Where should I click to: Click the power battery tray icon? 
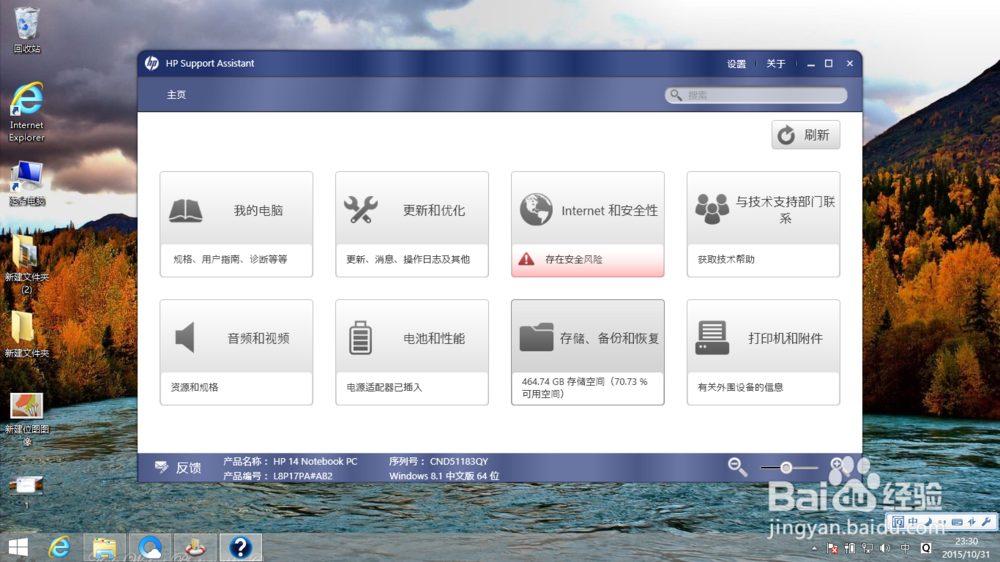pyautogui.click(x=849, y=548)
